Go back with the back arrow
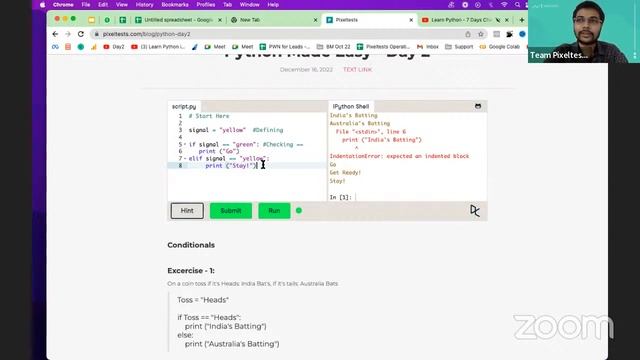Screen dimensions: 640x360 (x=55, y=34)
